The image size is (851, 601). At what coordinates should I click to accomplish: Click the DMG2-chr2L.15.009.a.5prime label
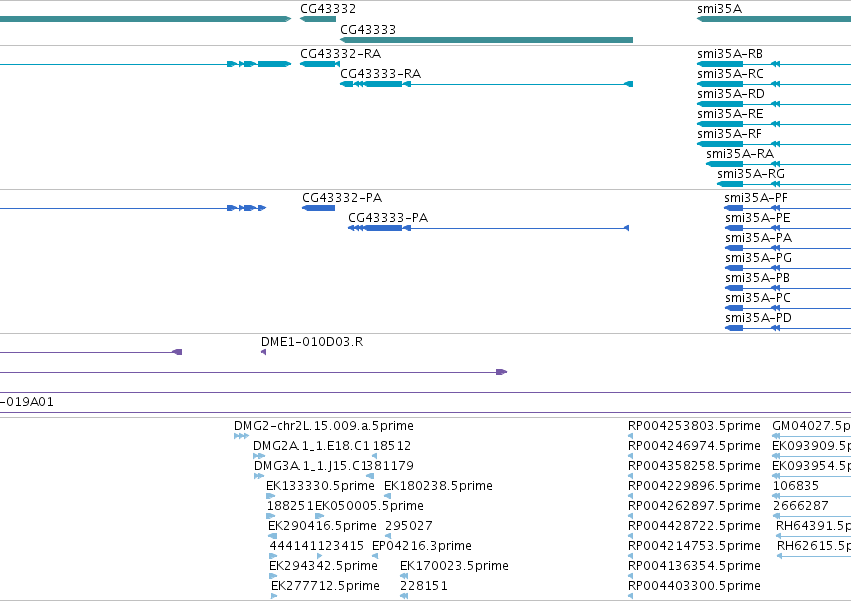click(x=323, y=426)
